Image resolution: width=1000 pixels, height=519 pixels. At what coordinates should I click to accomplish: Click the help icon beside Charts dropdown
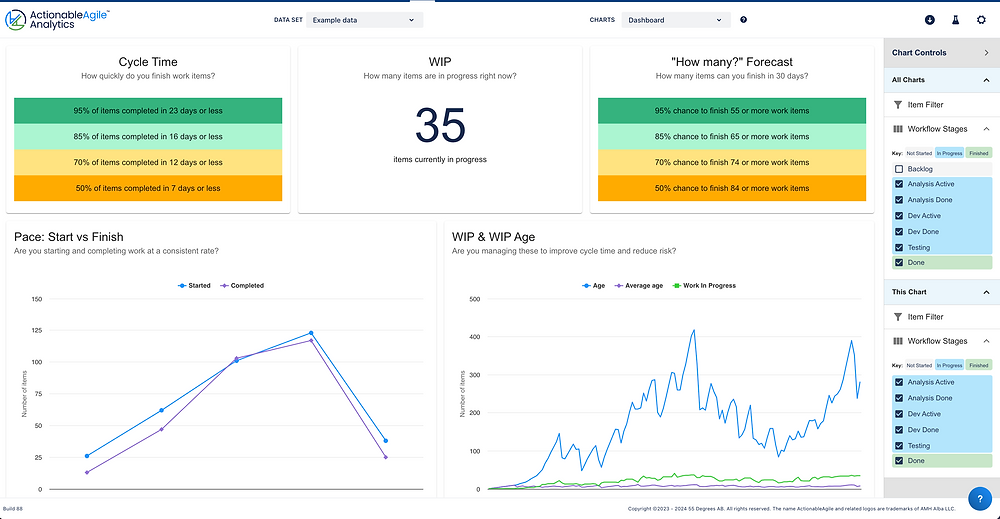743,20
